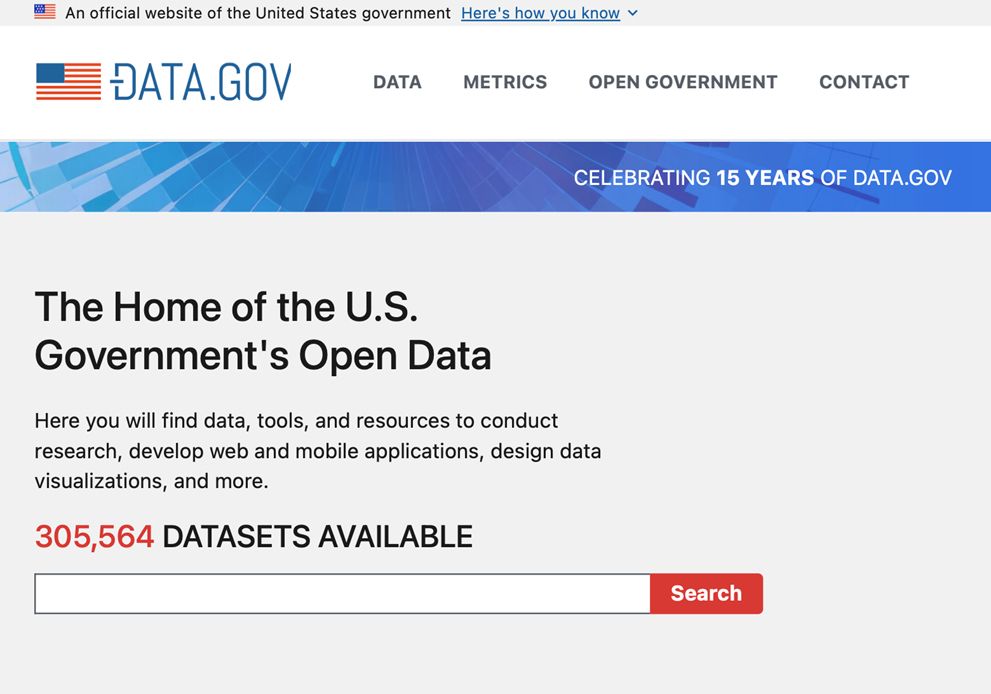The width and height of the screenshot is (991, 694).
Task: Go to the METRICS page
Action: coord(505,82)
